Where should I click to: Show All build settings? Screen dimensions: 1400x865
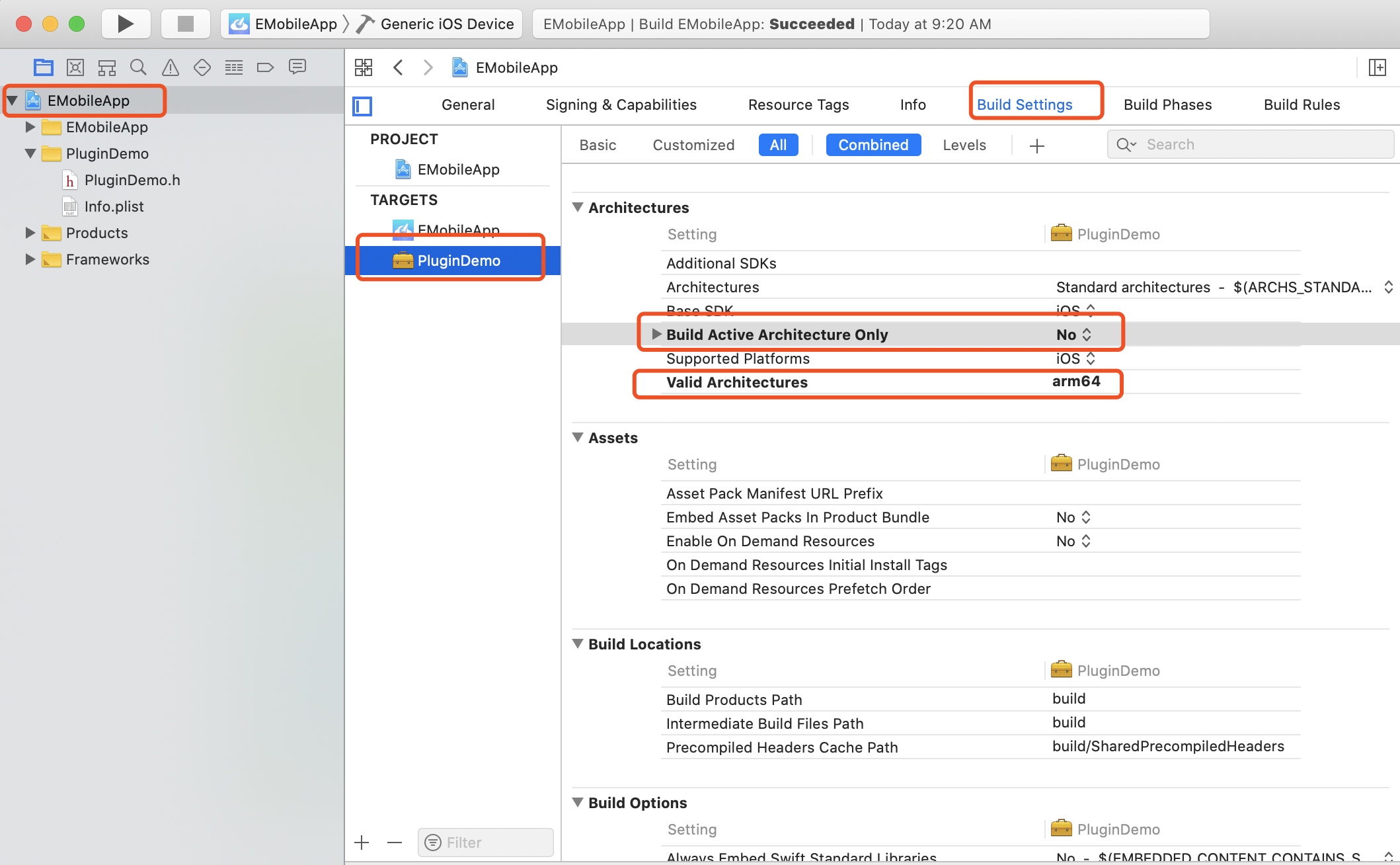[779, 145]
